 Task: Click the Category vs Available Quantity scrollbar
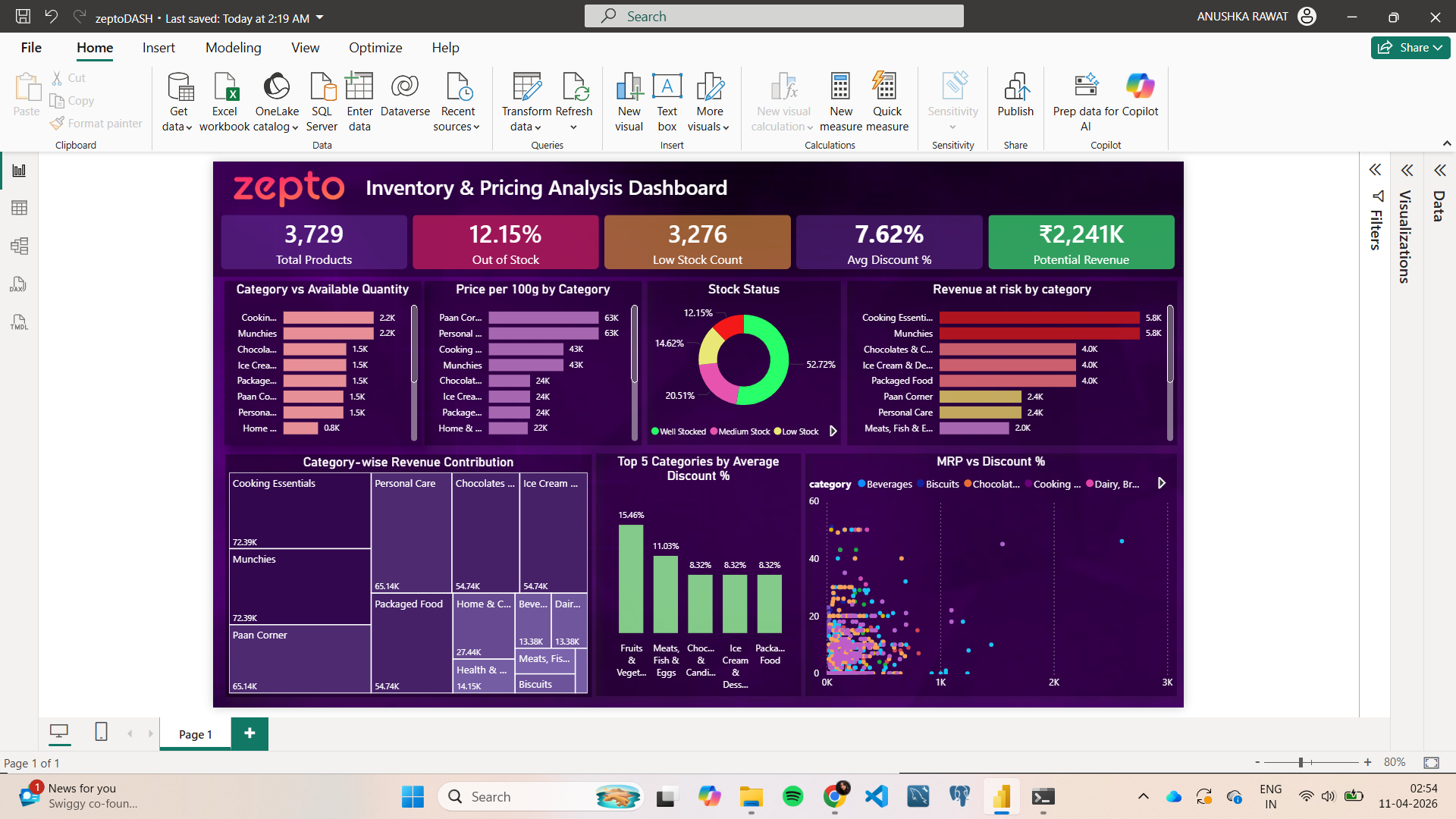[x=414, y=343]
